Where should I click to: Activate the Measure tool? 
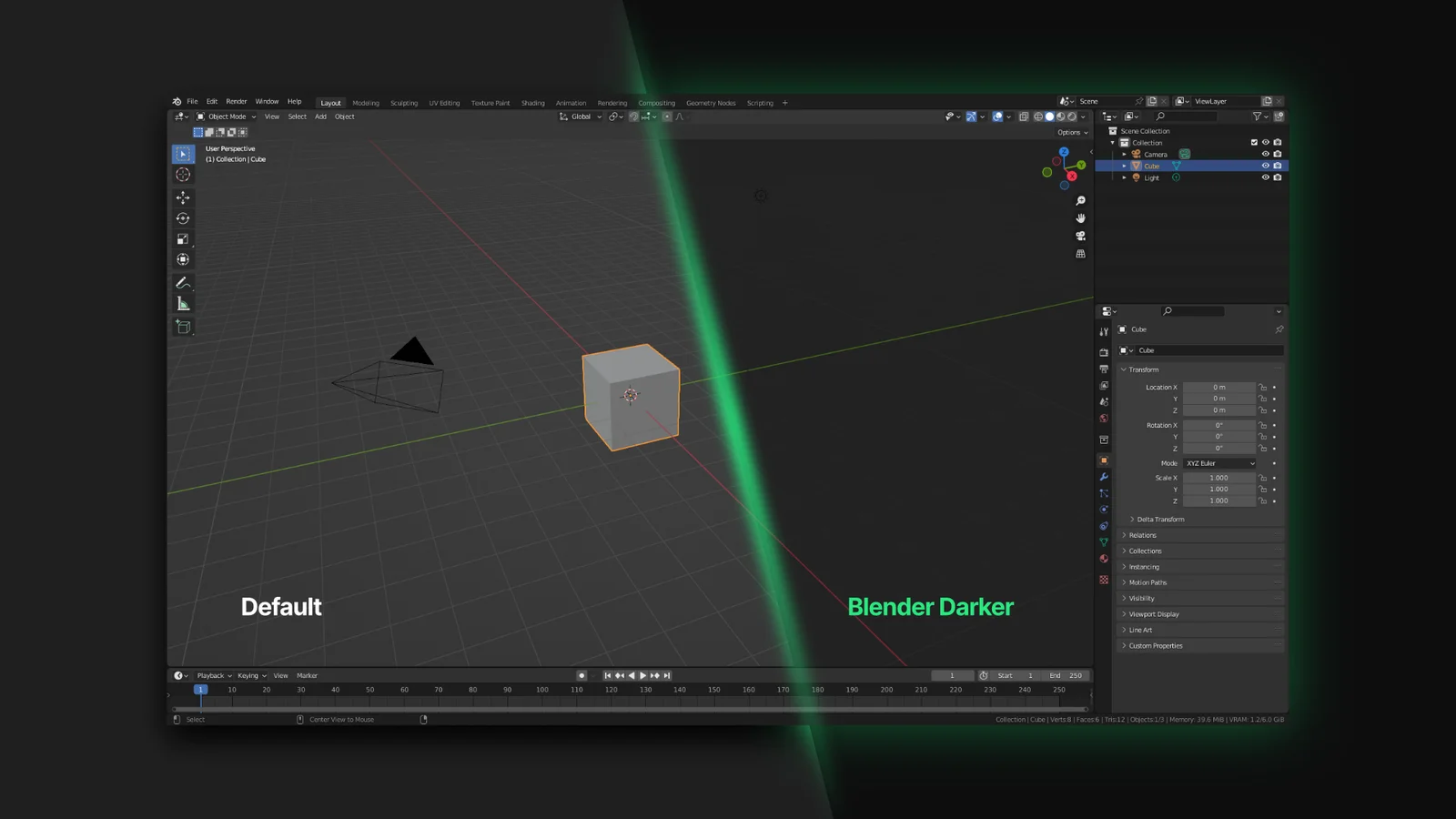(x=183, y=304)
